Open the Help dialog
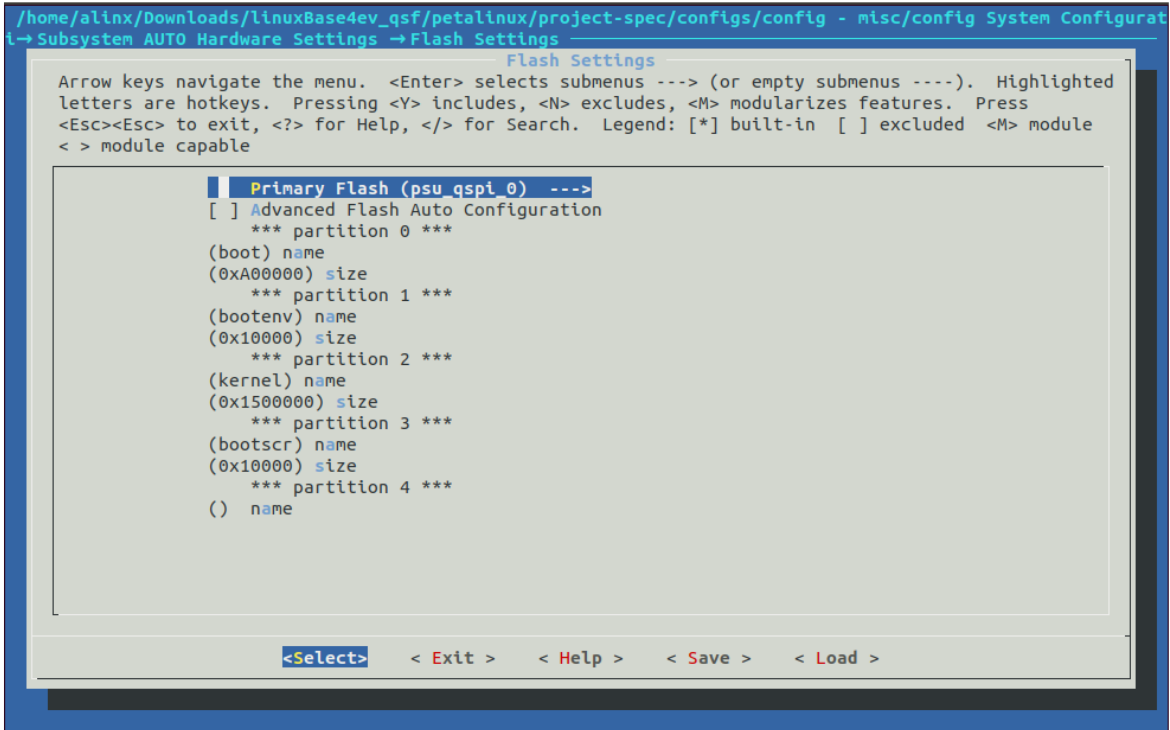 click(x=584, y=657)
